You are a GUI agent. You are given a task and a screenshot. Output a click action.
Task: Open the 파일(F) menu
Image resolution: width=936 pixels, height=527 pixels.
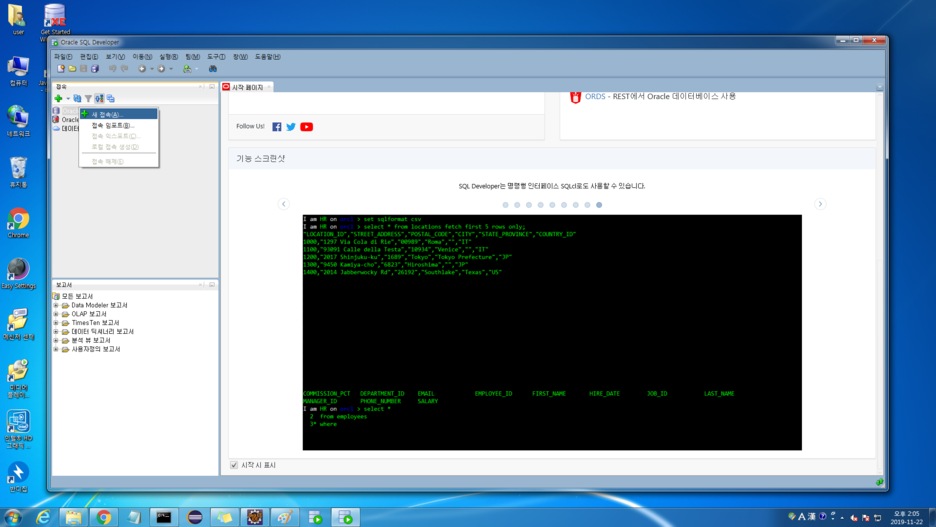coord(63,57)
